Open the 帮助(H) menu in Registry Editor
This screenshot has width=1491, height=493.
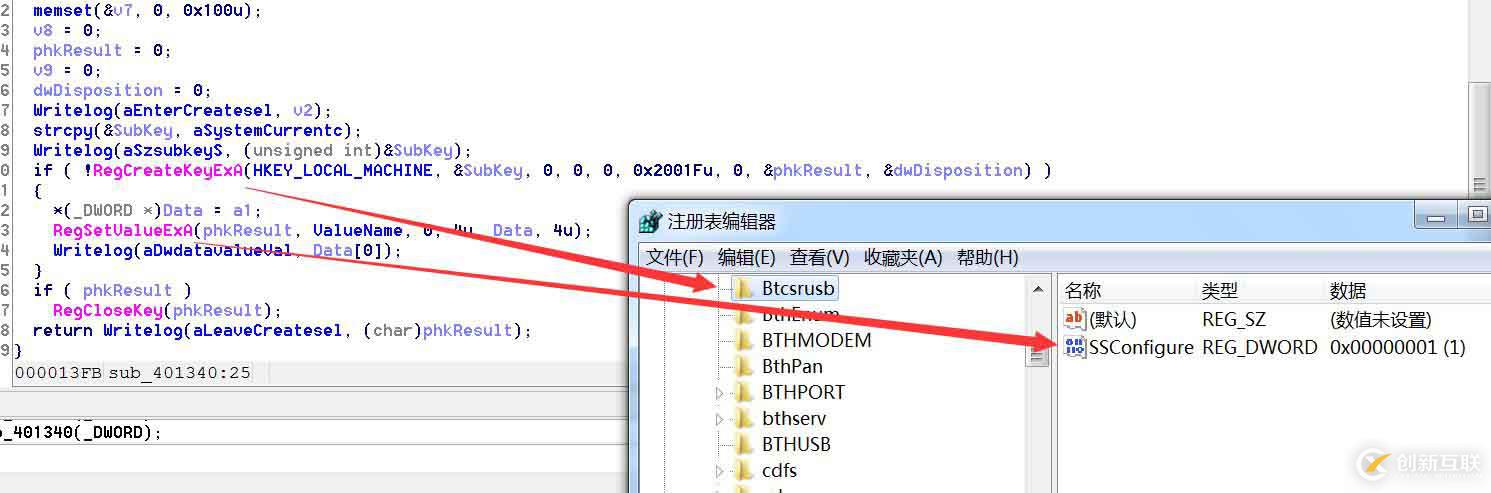[988, 257]
